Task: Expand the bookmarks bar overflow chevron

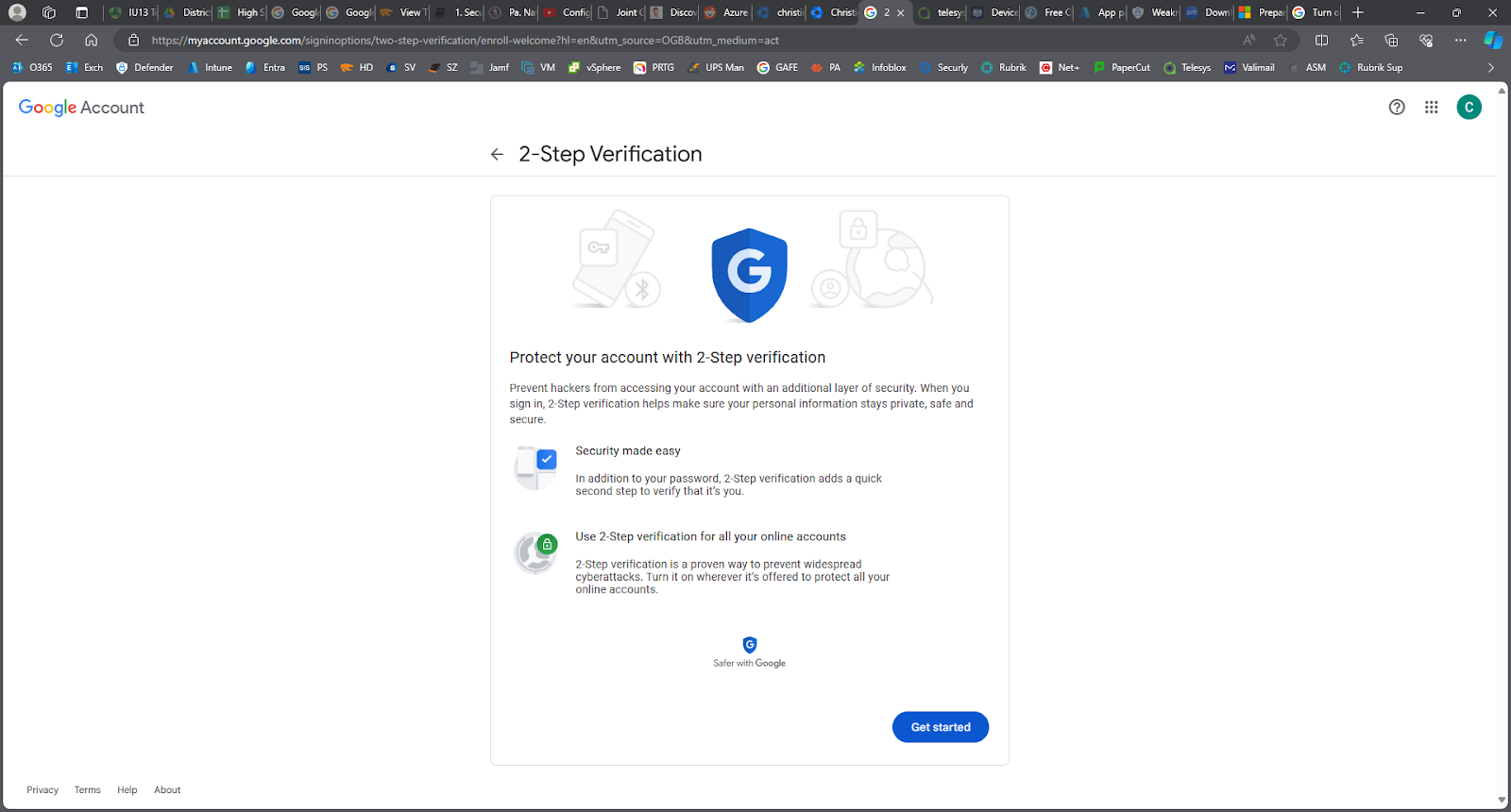Action: tap(1491, 68)
